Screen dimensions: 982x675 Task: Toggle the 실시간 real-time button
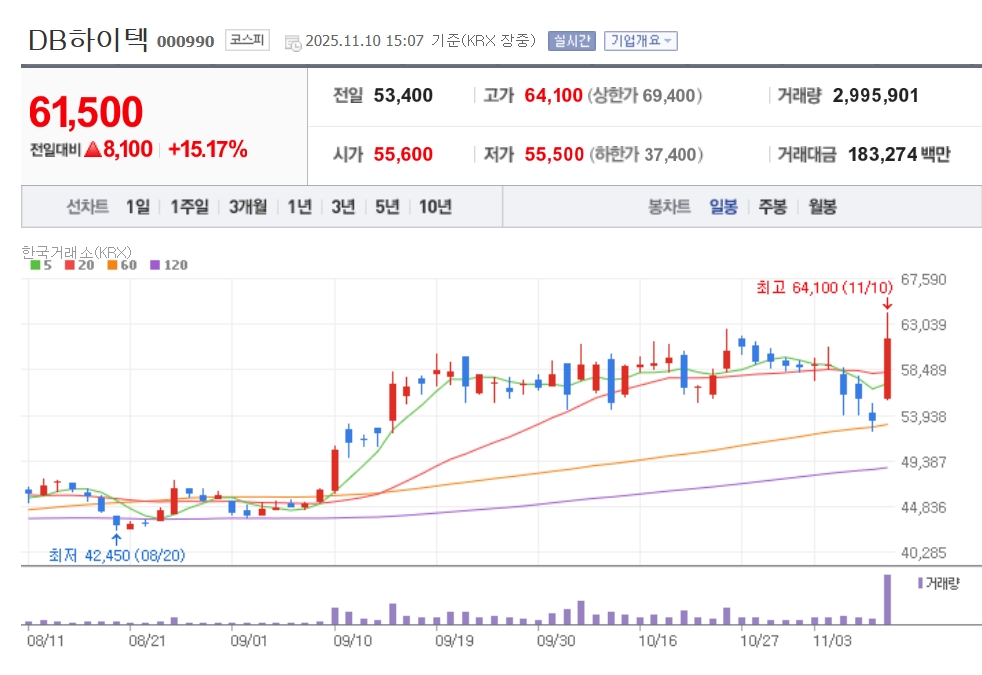point(571,41)
